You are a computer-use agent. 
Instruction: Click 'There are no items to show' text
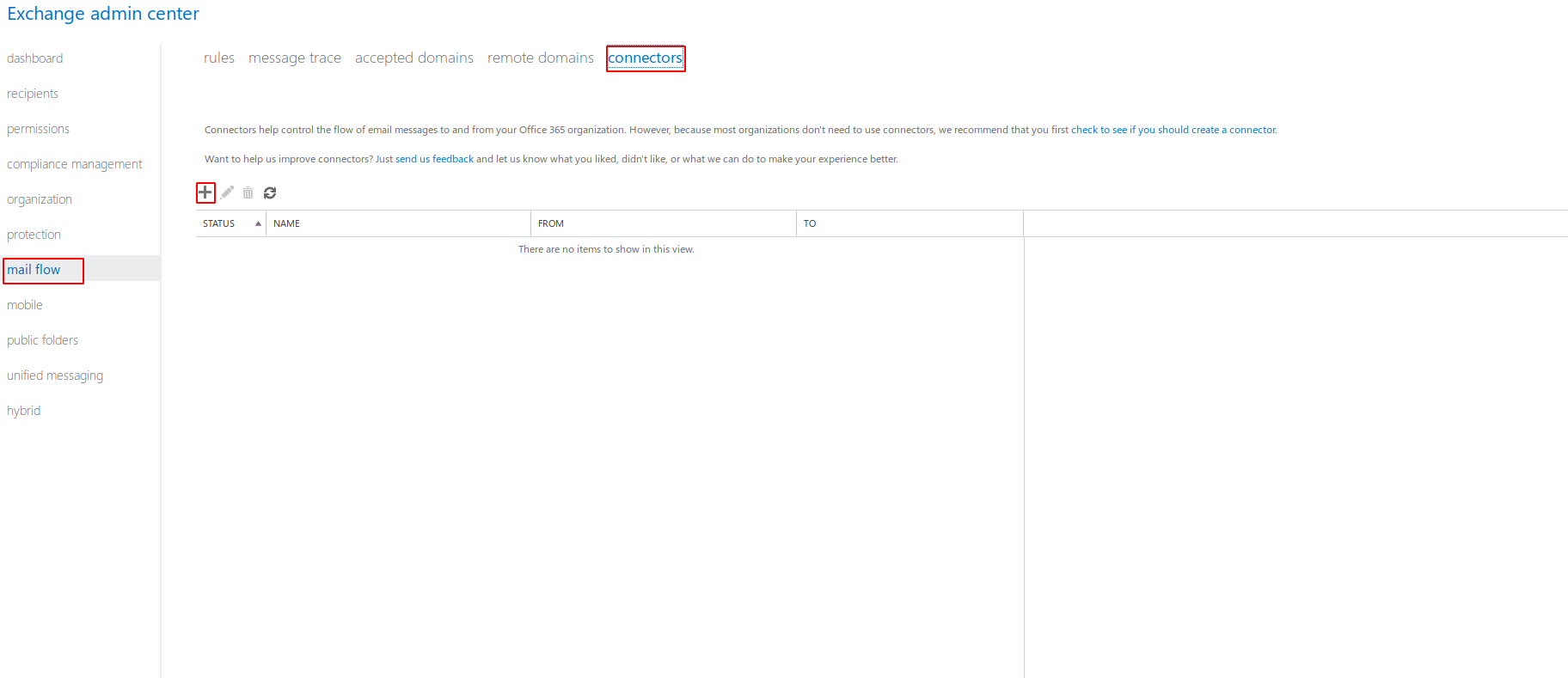[606, 249]
